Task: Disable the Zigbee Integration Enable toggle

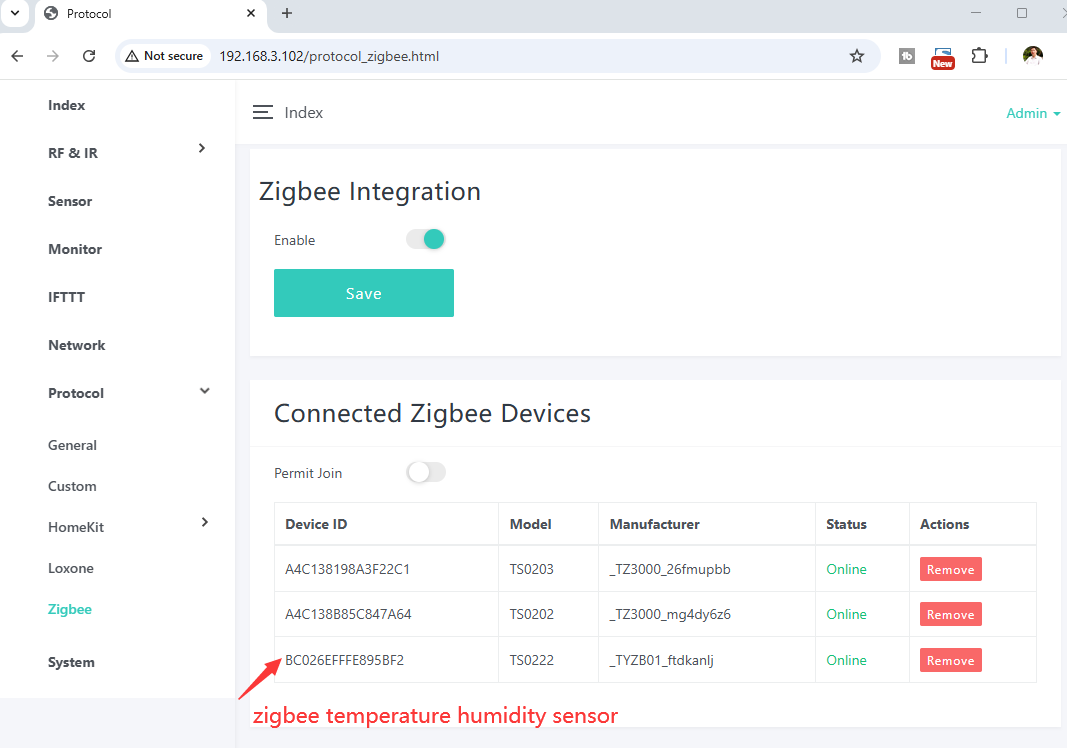Action: pos(425,239)
